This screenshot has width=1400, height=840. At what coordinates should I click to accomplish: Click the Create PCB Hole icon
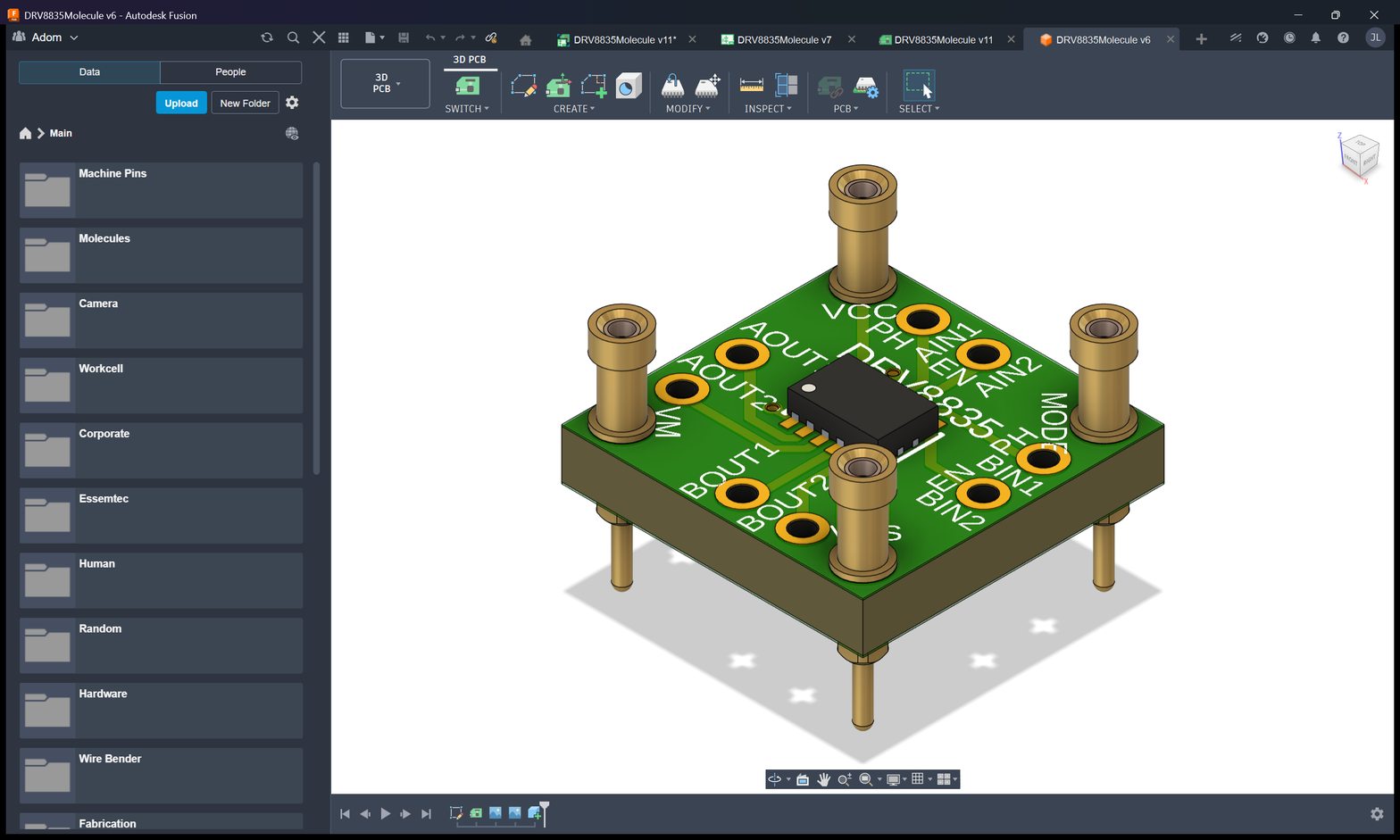point(629,86)
